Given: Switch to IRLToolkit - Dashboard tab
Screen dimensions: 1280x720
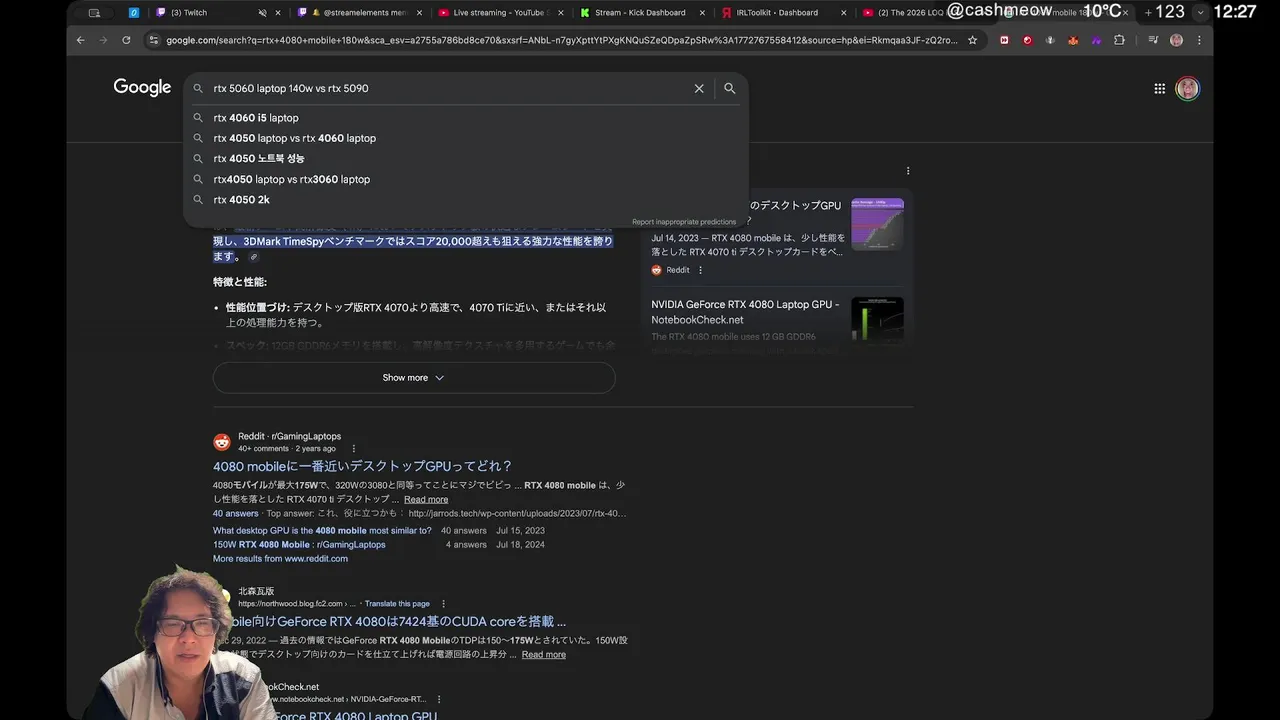Looking at the screenshot, I should (x=782, y=13).
